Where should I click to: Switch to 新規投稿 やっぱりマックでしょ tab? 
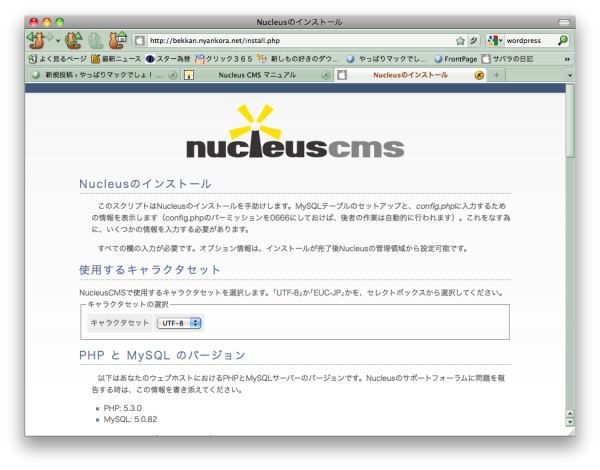click(103, 75)
